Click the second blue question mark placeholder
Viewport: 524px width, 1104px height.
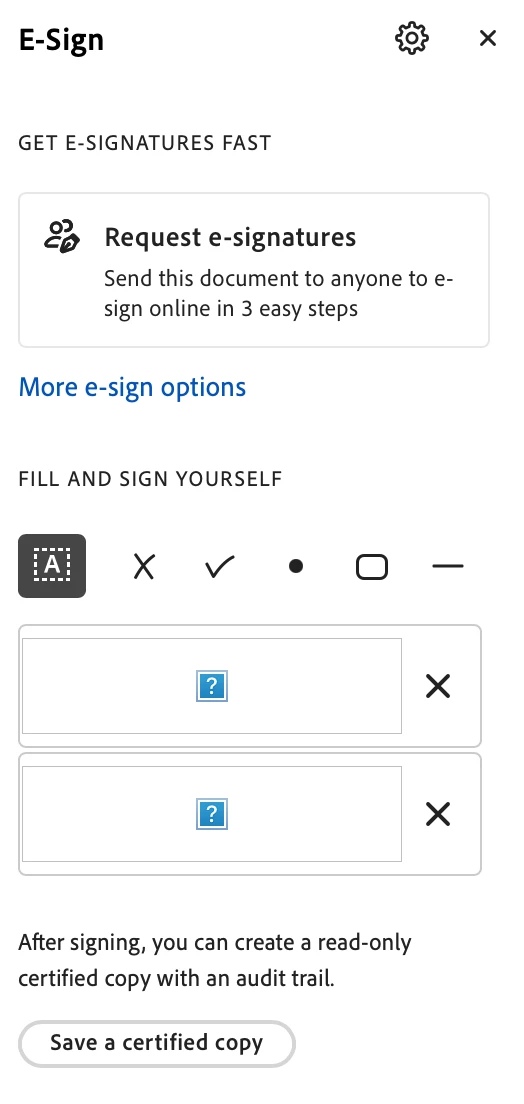click(x=212, y=814)
